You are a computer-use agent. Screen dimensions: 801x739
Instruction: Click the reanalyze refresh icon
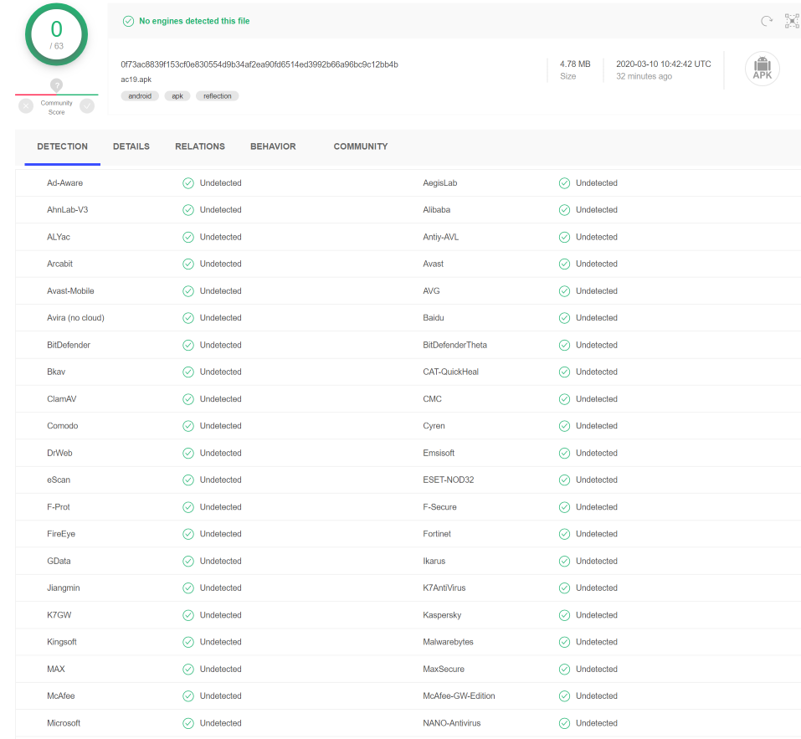click(x=766, y=21)
